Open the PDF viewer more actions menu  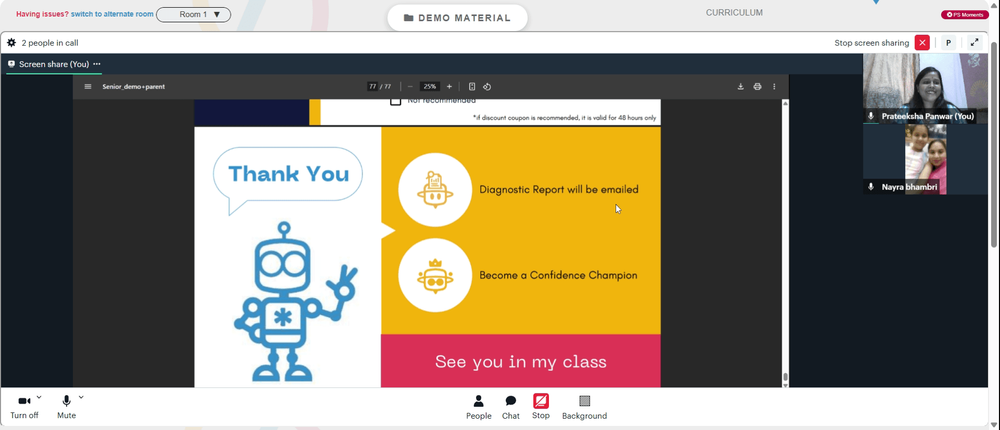pyautogui.click(x=774, y=87)
